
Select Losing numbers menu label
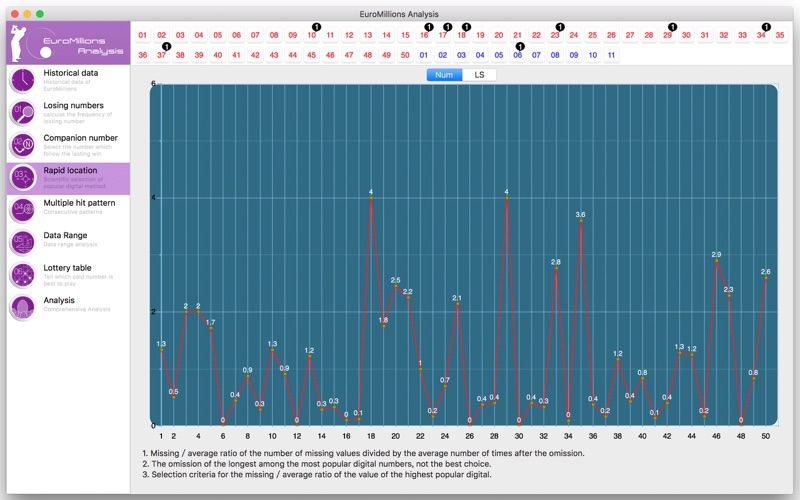[x=73, y=106]
